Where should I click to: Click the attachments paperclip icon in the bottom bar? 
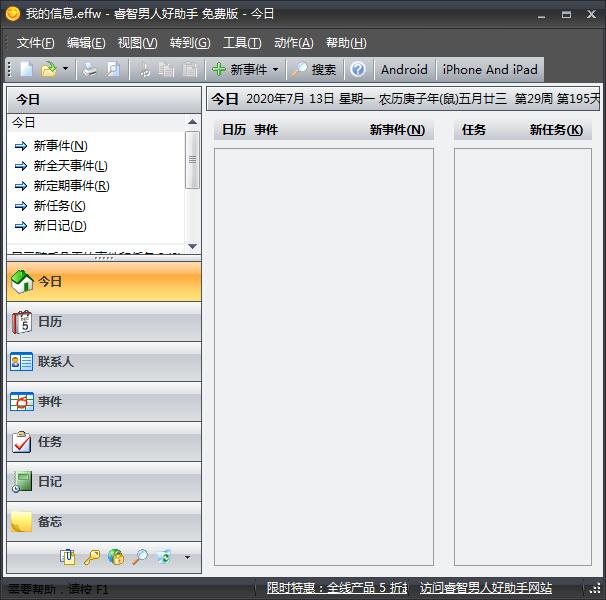pyautogui.click(x=68, y=557)
